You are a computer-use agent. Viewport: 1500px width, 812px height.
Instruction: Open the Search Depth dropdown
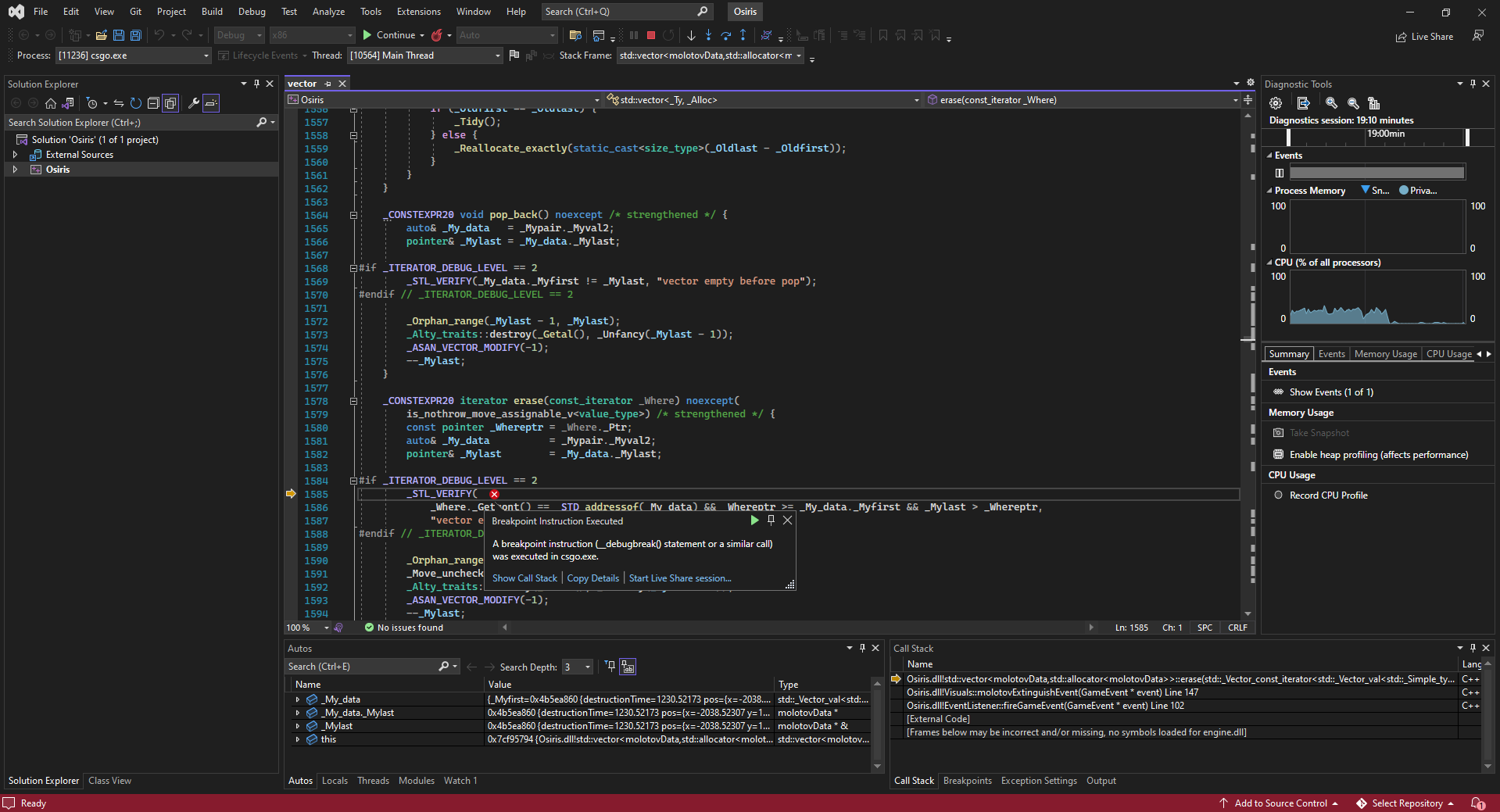click(x=577, y=667)
